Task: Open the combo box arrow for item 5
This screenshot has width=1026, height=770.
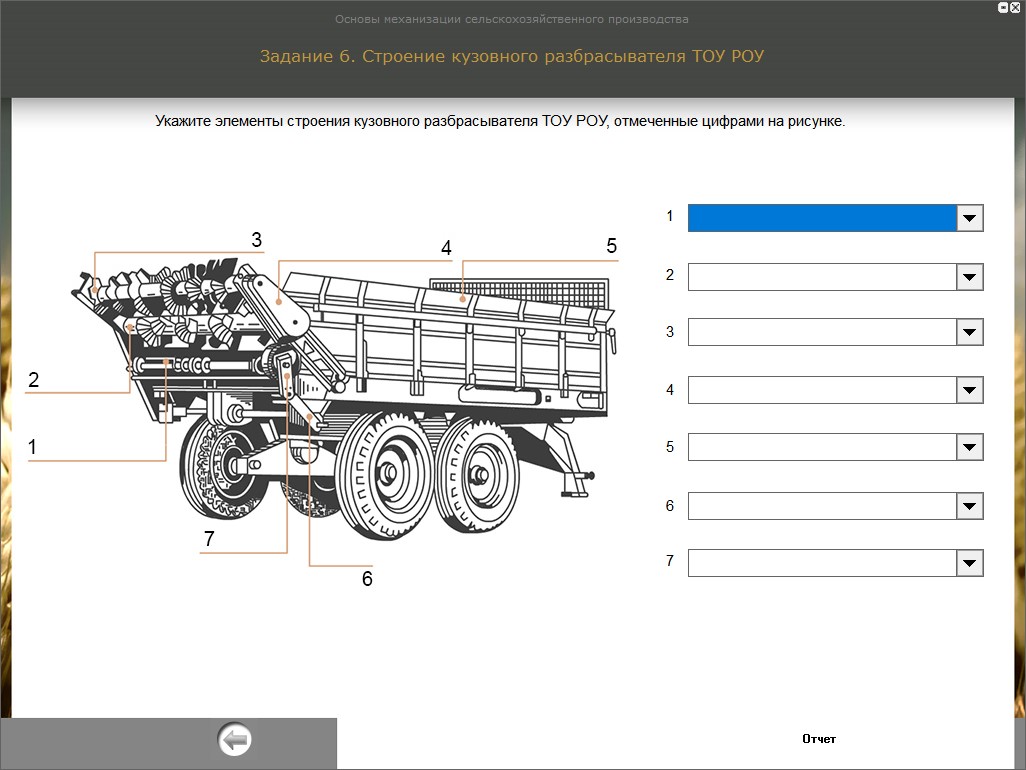Action: 970,448
